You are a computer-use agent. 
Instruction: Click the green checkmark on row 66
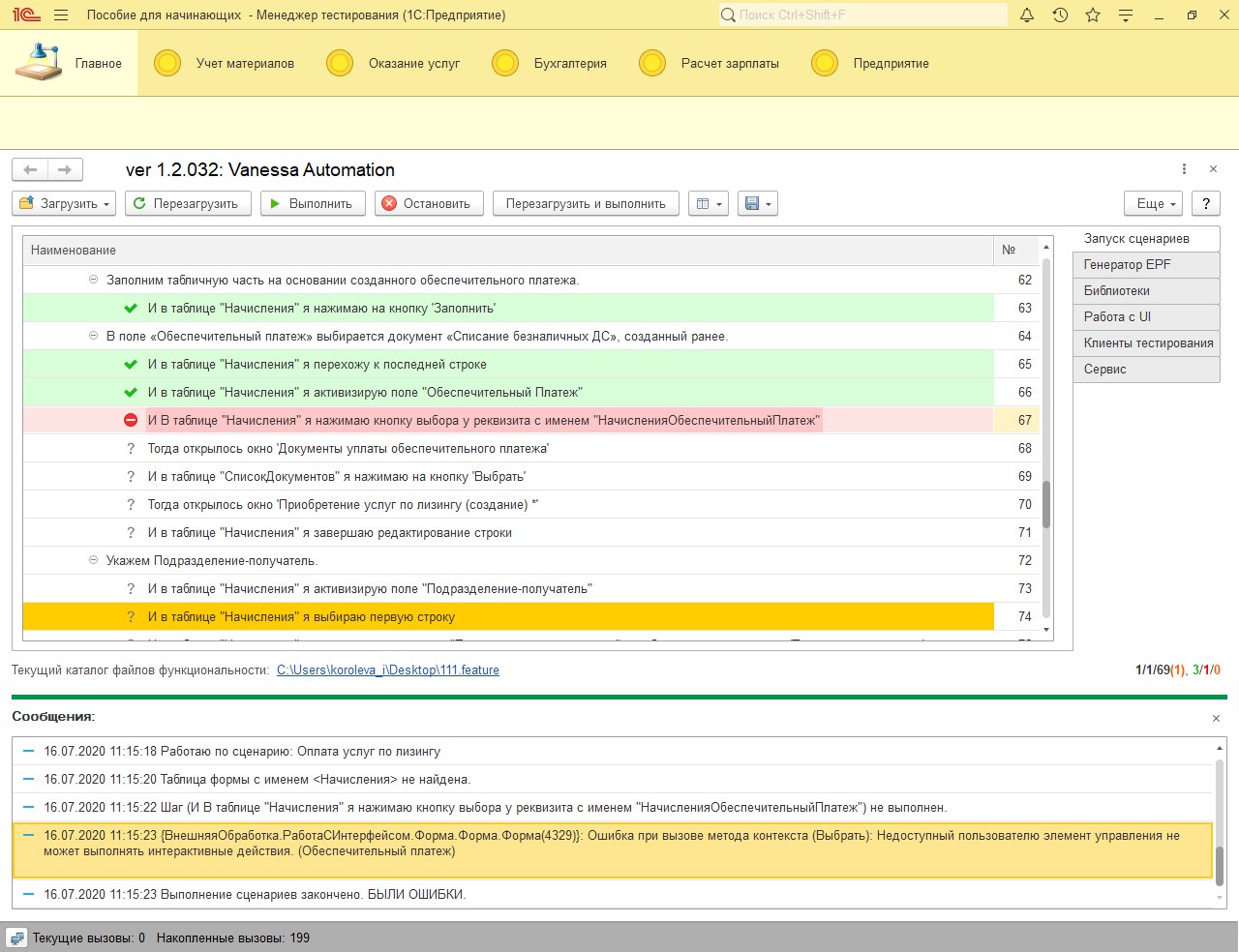point(131,392)
